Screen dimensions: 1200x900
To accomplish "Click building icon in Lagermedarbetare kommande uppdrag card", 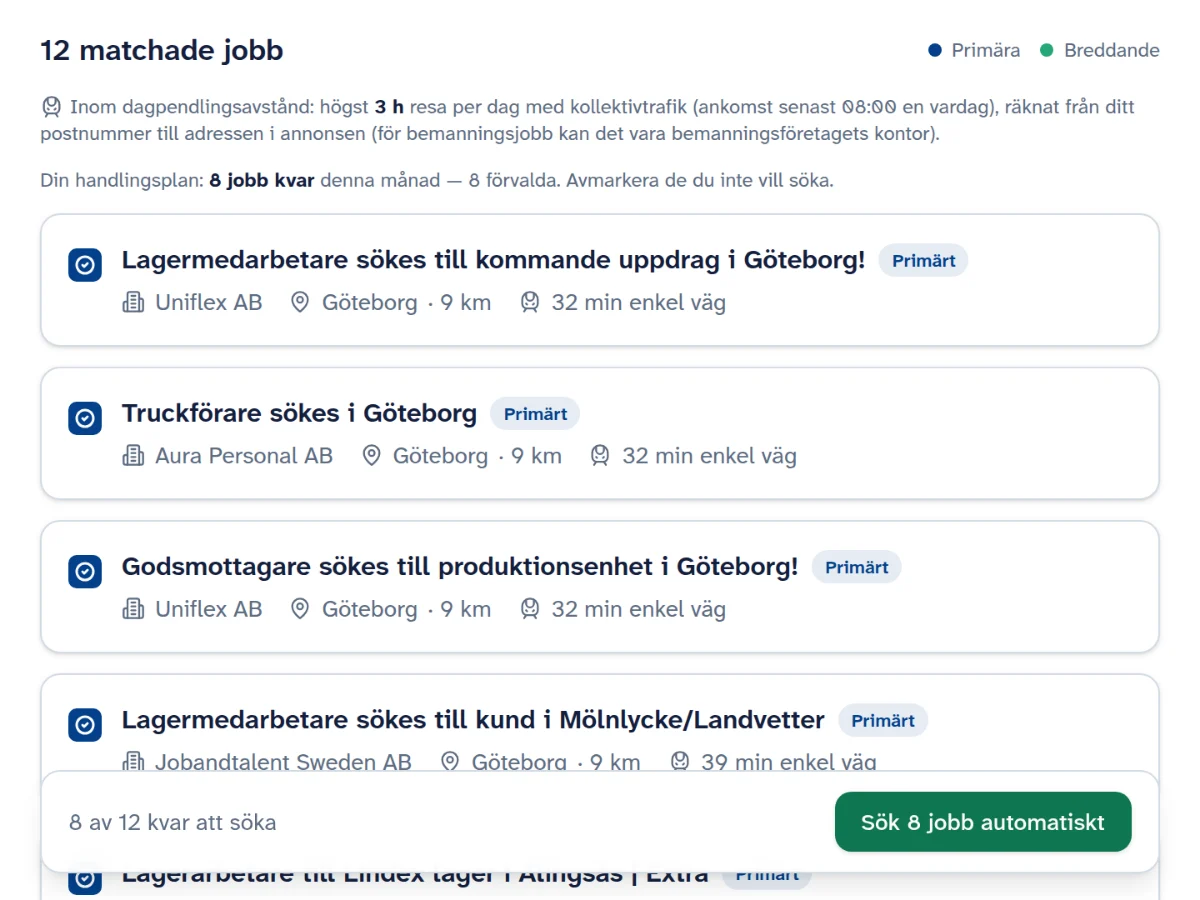I will coord(133,303).
